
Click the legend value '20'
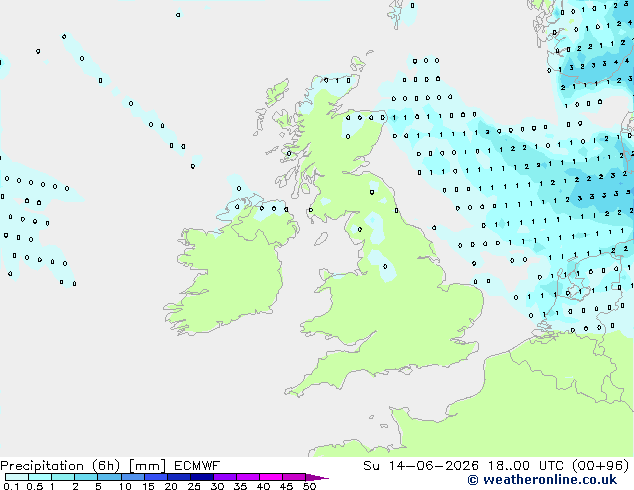coord(171,486)
